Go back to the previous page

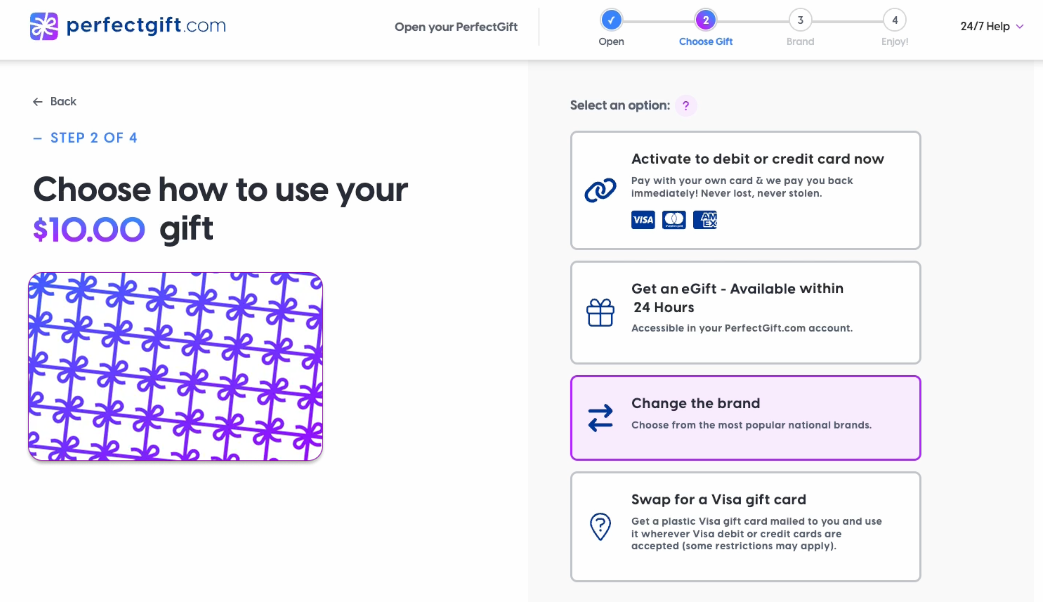click(x=55, y=101)
